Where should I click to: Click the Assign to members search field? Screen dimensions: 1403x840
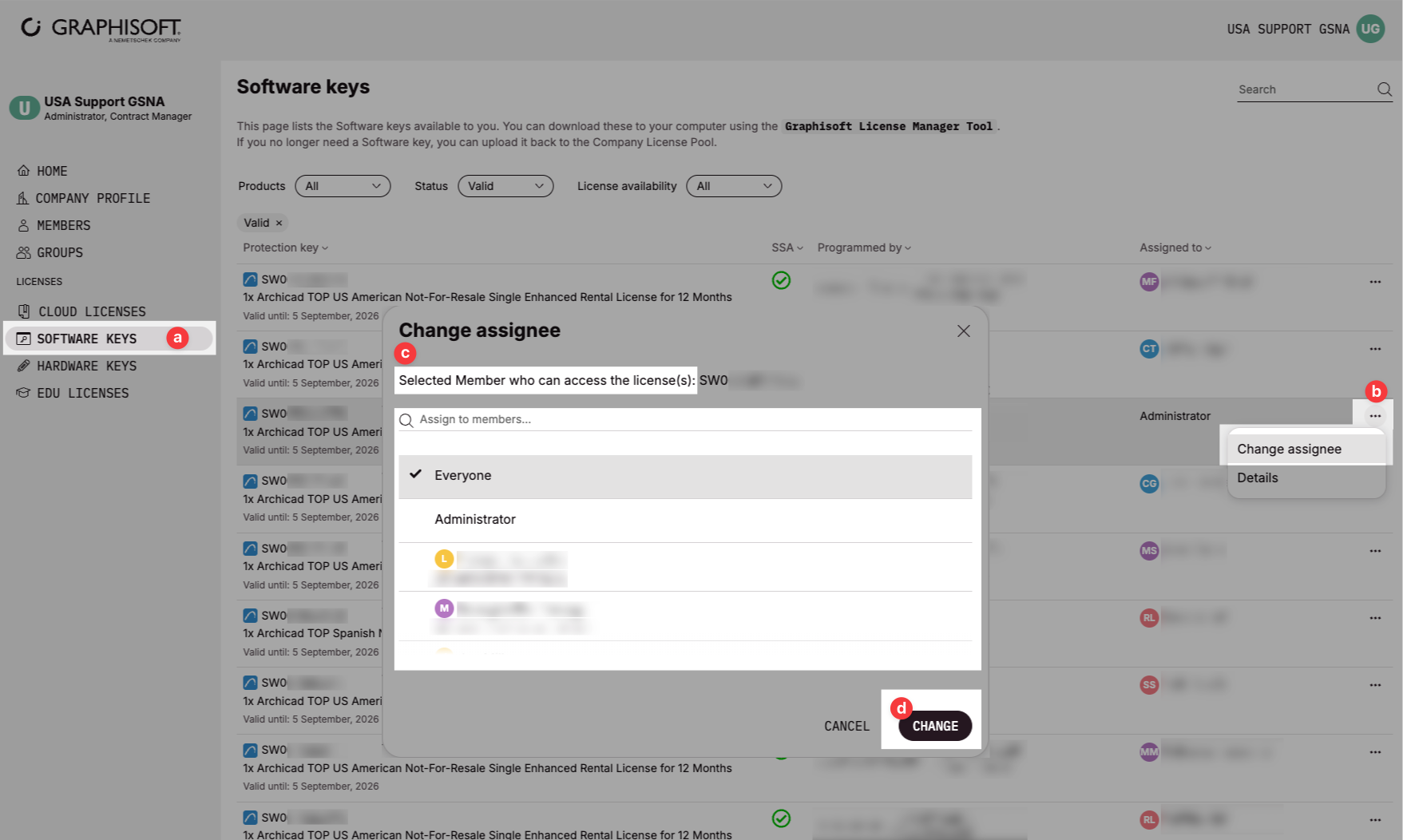[685, 419]
